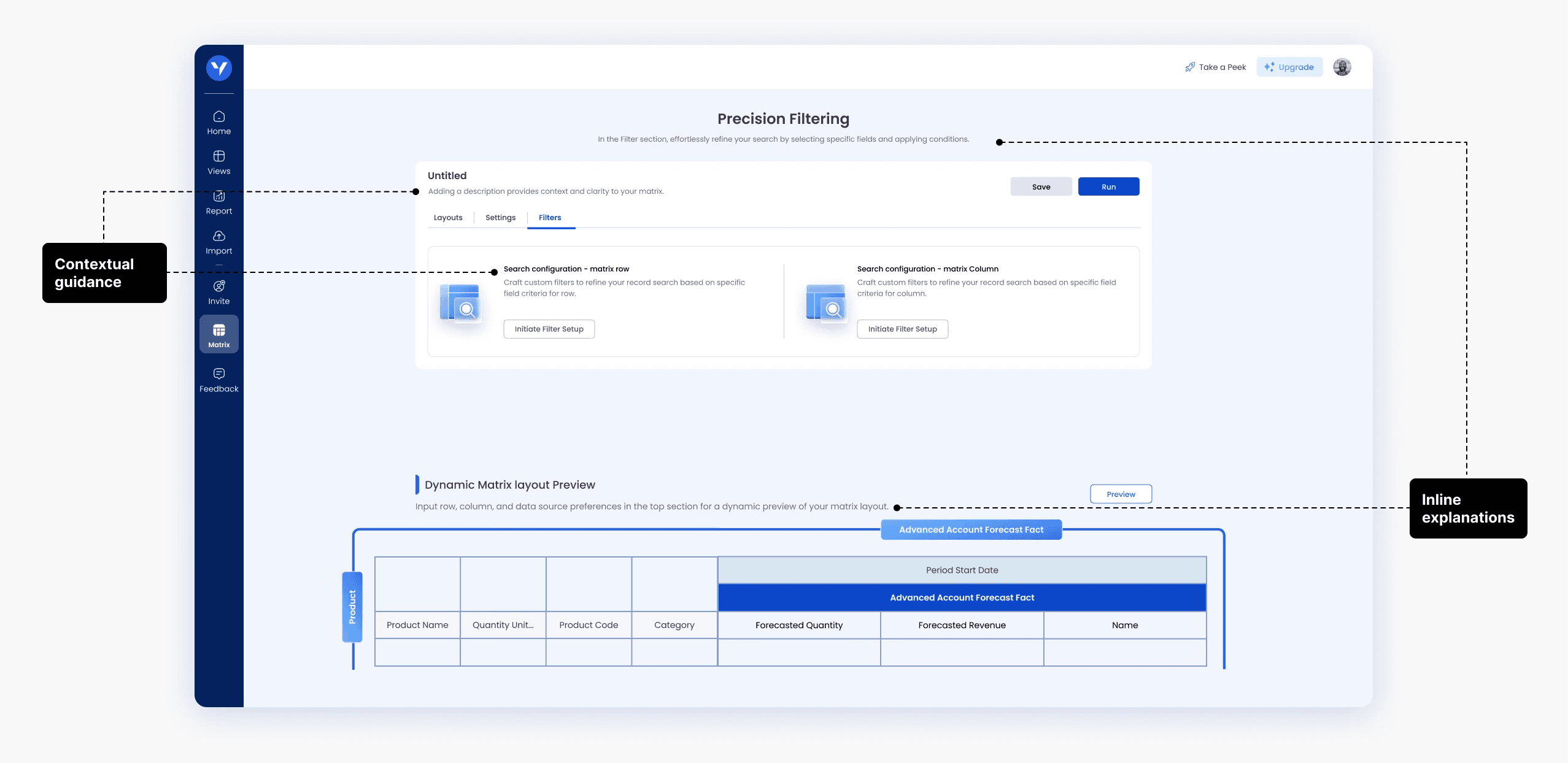The width and height of the screenshot is (1568, 763).
Task: Click the blue Run button
Action: 1108,187
